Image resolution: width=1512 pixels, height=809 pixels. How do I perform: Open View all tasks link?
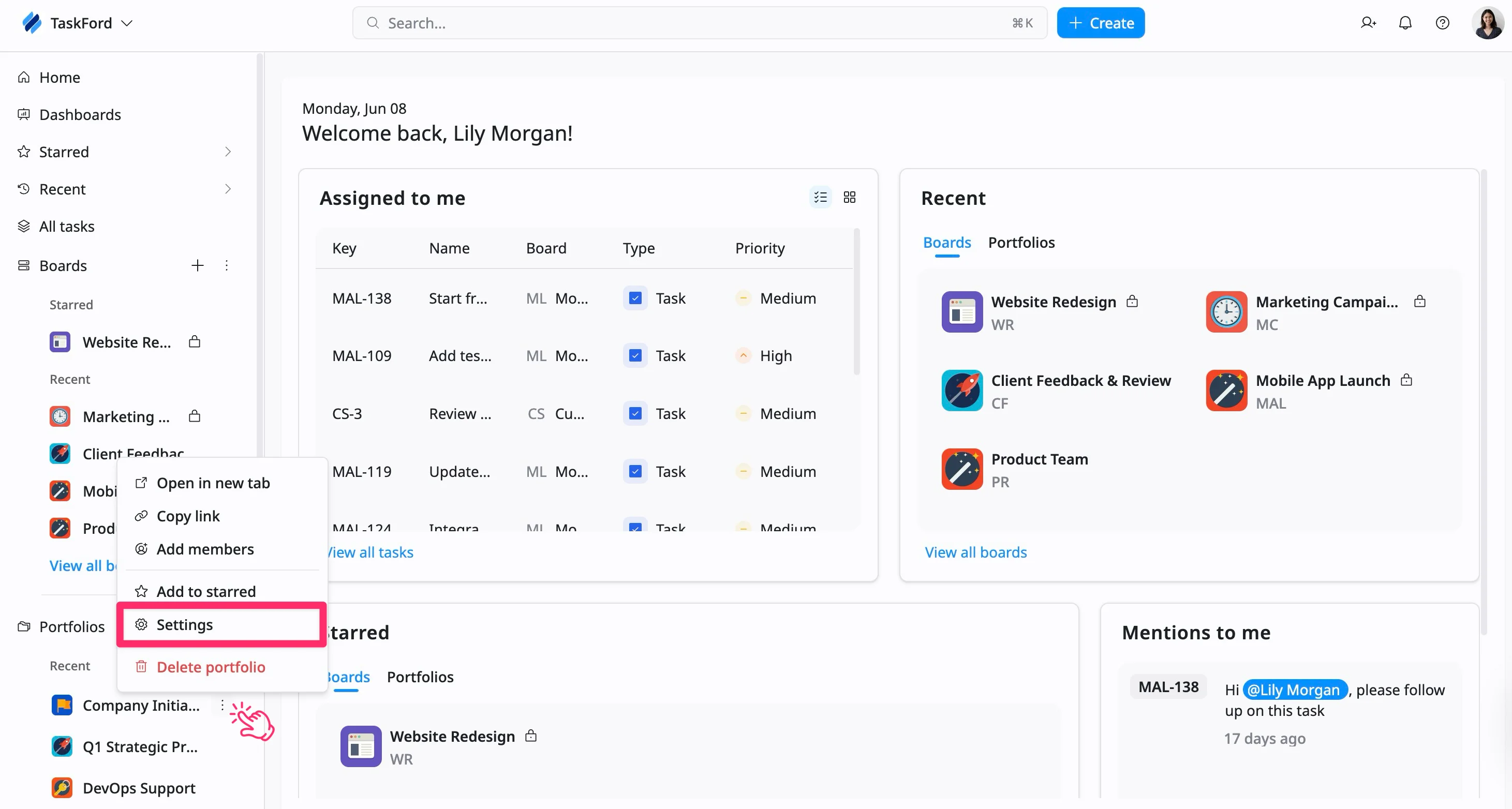[370, 552]
